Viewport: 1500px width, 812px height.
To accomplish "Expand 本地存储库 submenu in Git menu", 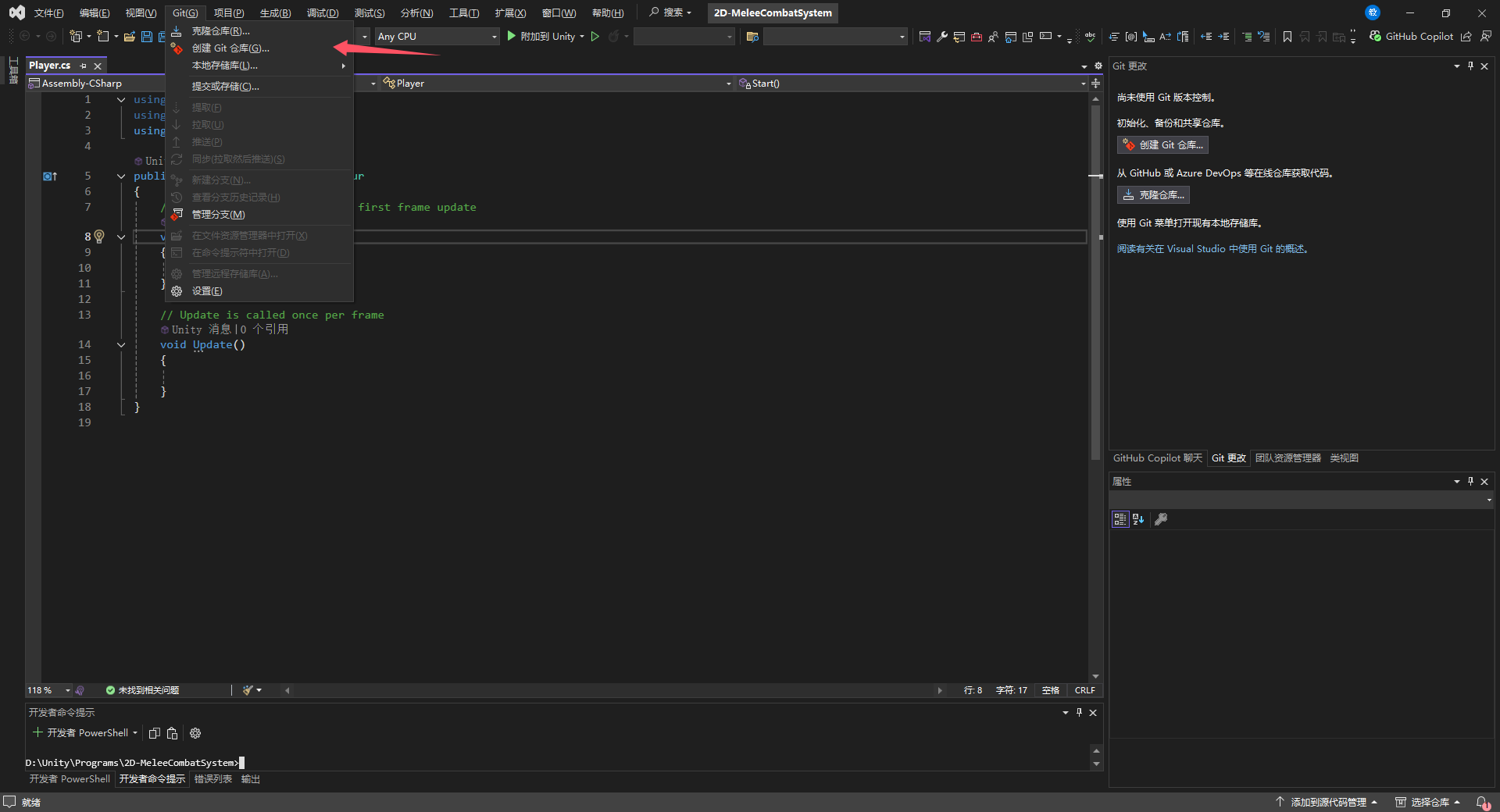I will [x=259, y=66].
